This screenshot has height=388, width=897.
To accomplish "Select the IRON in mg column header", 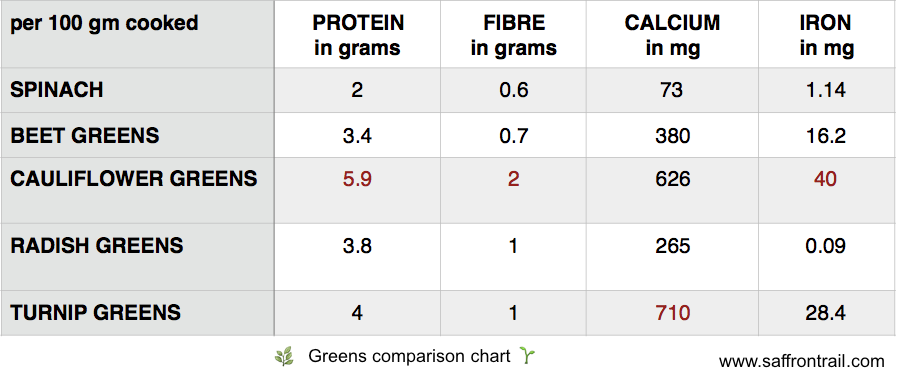I will pos(827,35).
